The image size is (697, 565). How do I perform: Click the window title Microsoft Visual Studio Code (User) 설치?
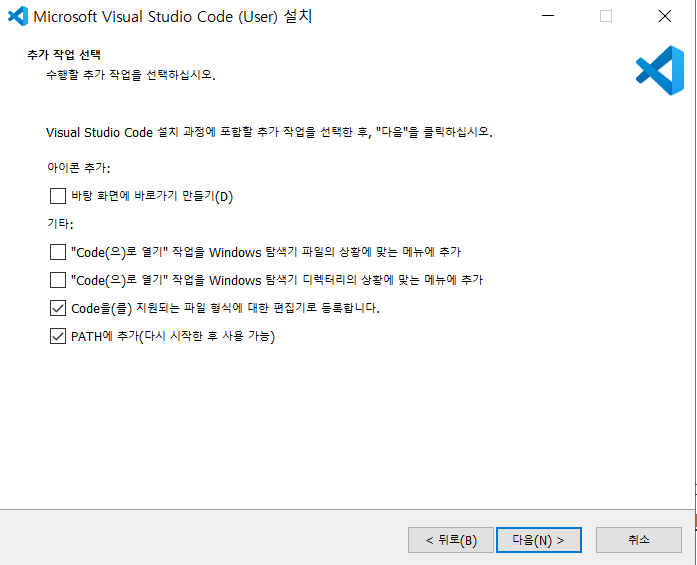[x=173, y=16]
